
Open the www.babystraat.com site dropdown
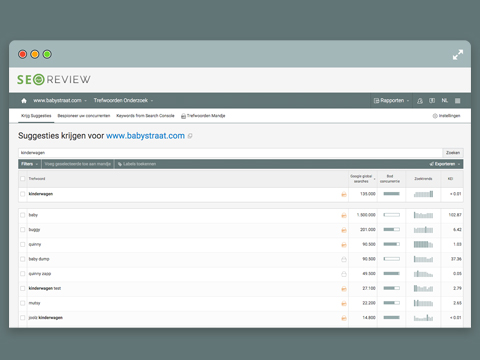(x=60, y=100)
